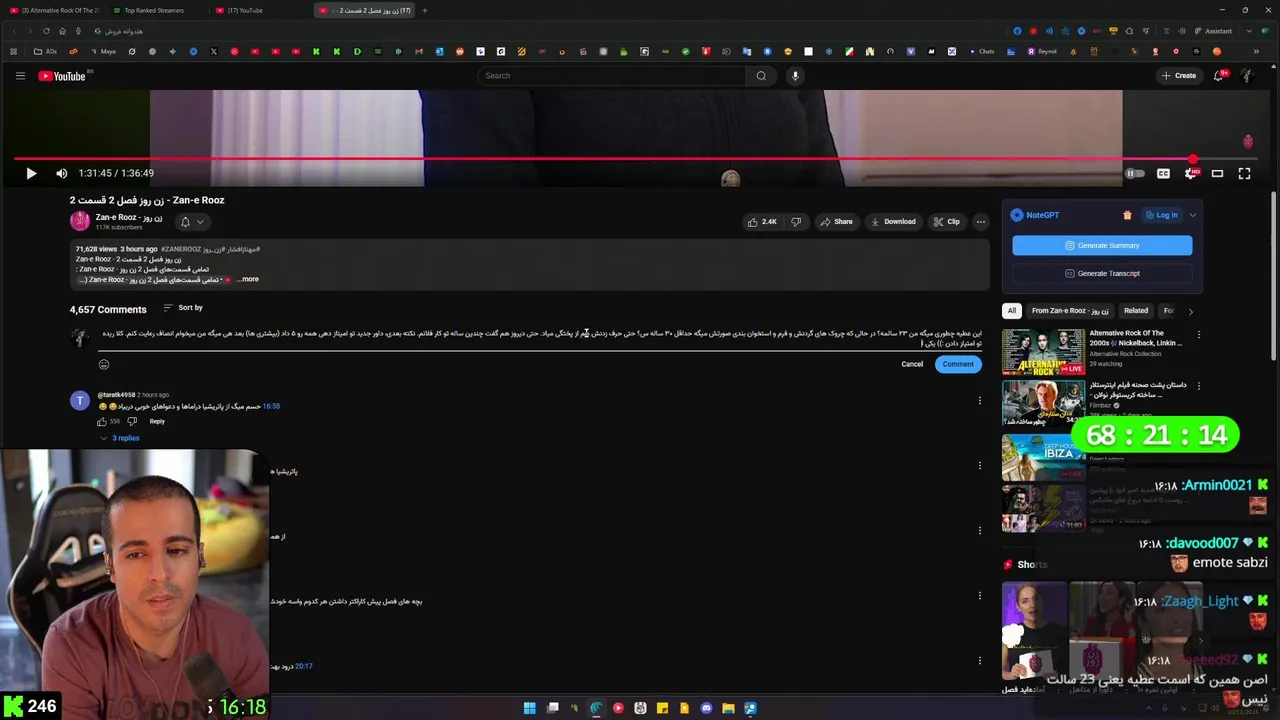Viewport: 1280px width, 720px height.
Task: Focus the YouTube Search field
Action: tap(611, 76)
